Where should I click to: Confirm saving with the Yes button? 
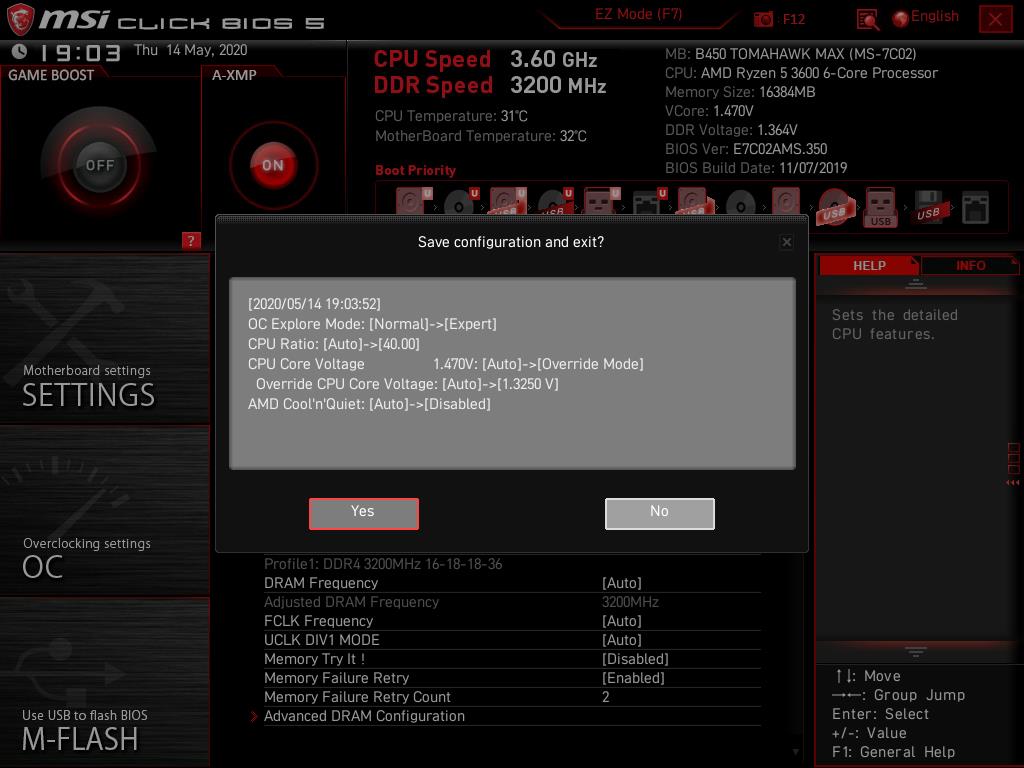pyautogui.click(x=363, y=513)
